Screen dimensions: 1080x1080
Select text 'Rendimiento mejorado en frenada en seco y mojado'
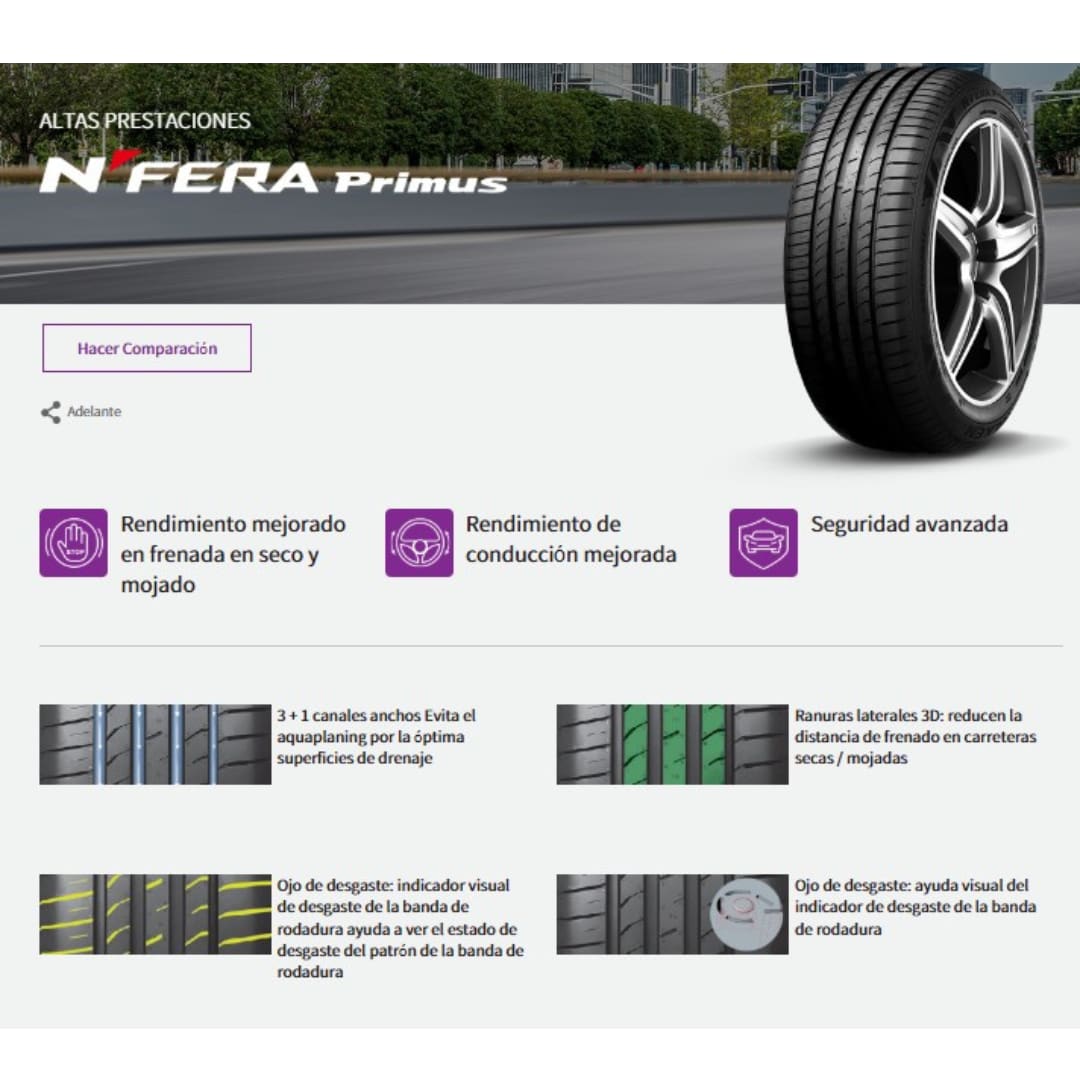click(233, 554)
